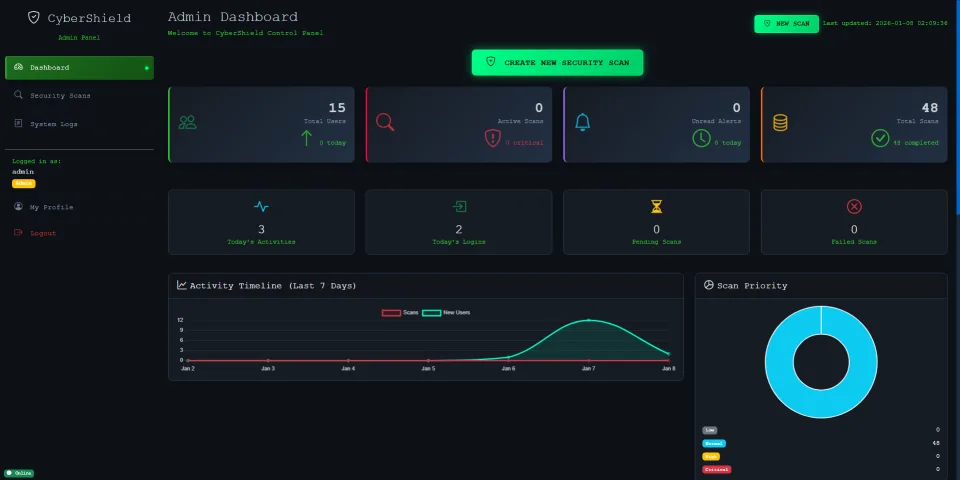960x480 pixels.
Task: Click the Last updated timestamp text
Action: pyautogui.click(x=885, y=23)
